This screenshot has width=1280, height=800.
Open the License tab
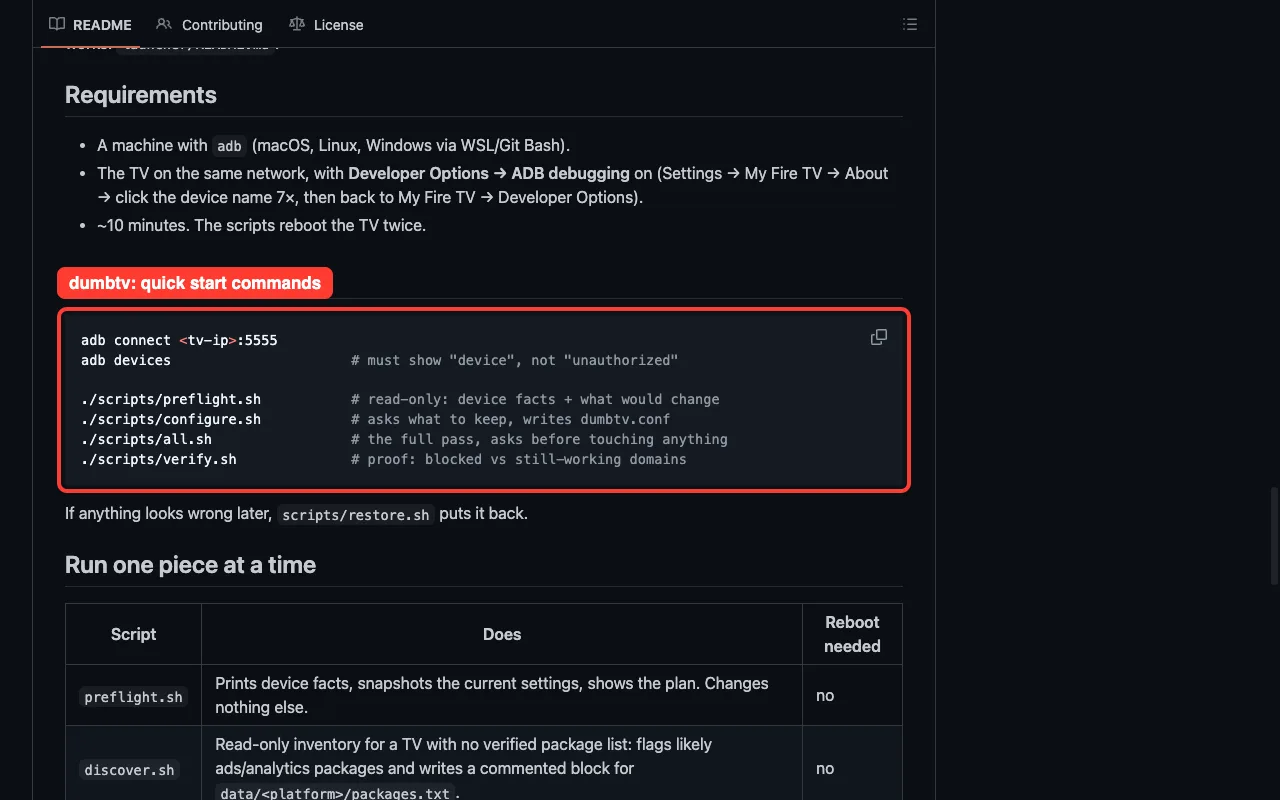[325, 24]
